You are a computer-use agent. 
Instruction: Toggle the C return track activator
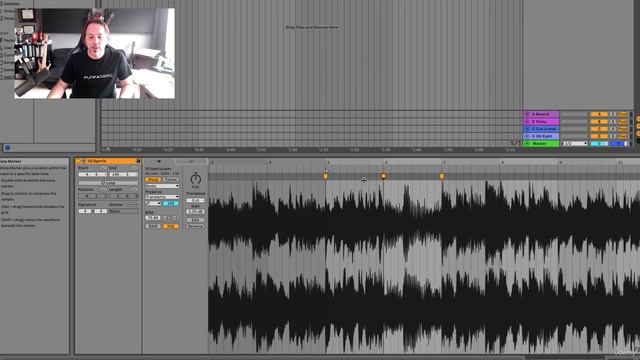pos(599,129)
